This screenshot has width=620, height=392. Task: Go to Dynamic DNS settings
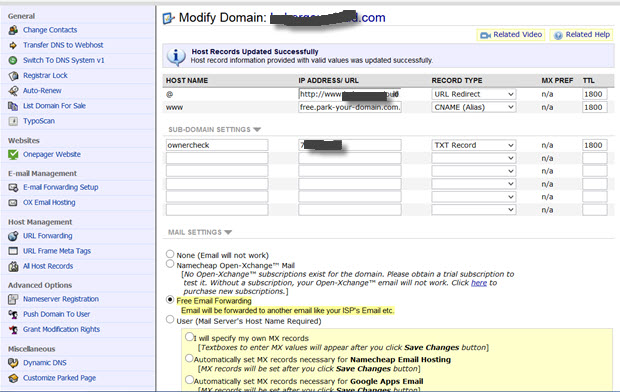point(45,363)
